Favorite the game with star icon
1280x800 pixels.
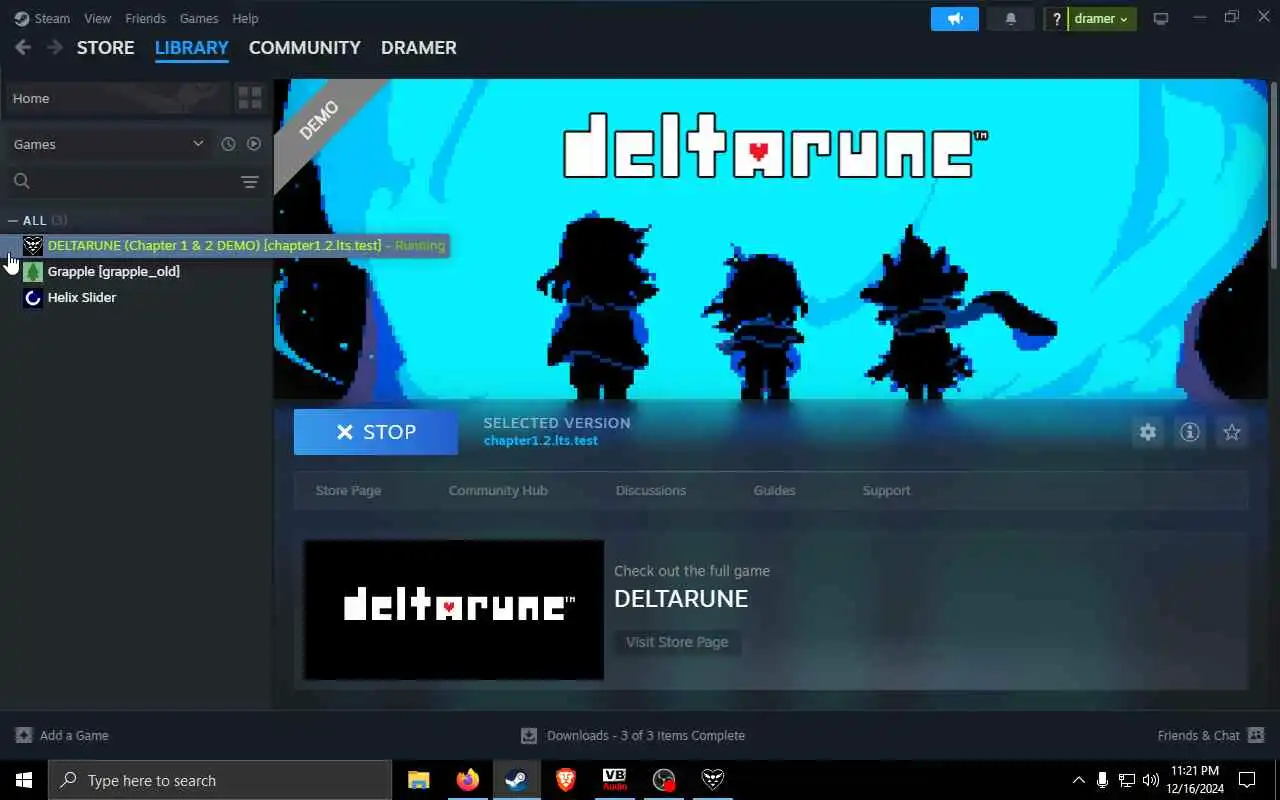[x=1232, y=432]
